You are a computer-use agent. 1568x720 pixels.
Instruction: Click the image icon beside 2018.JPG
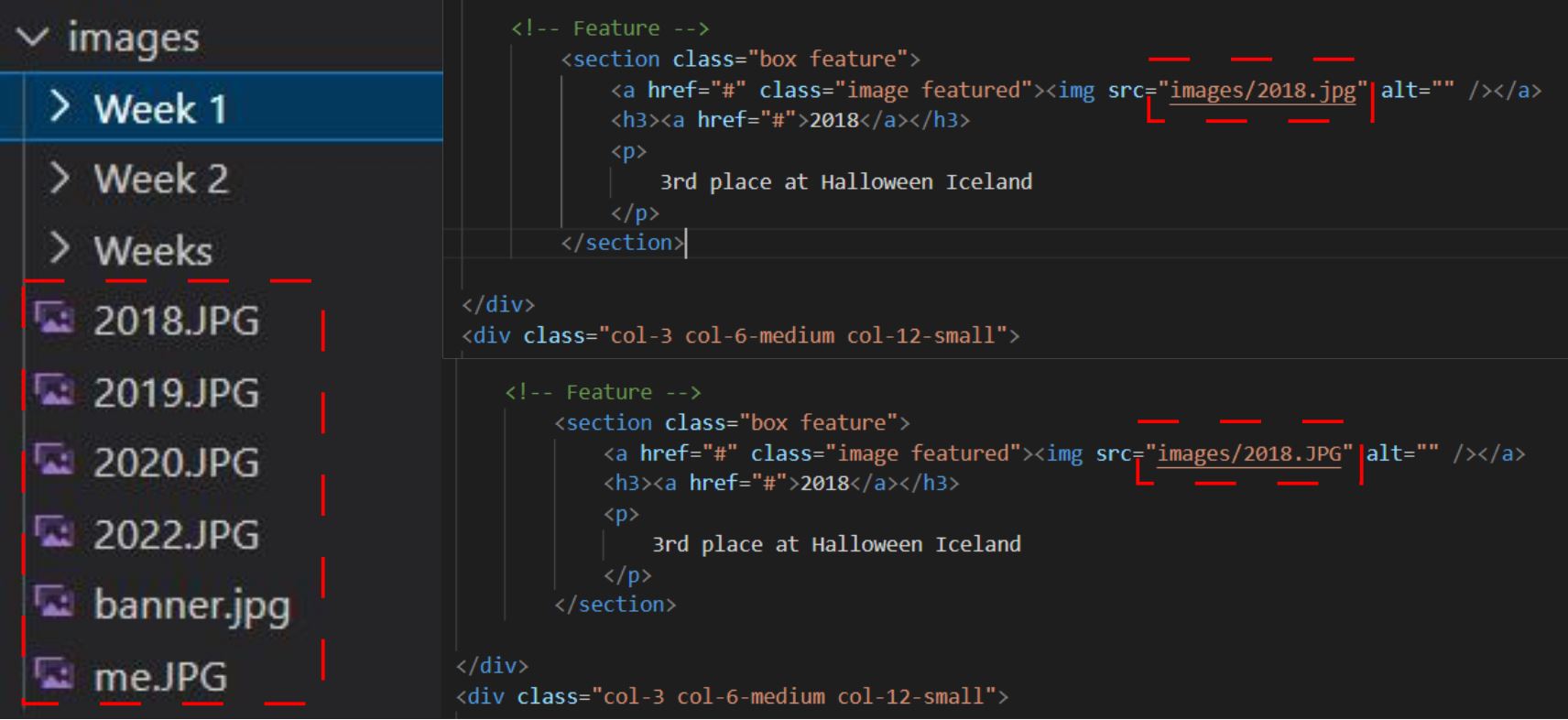pyautogui.click(x=54, y=318)
